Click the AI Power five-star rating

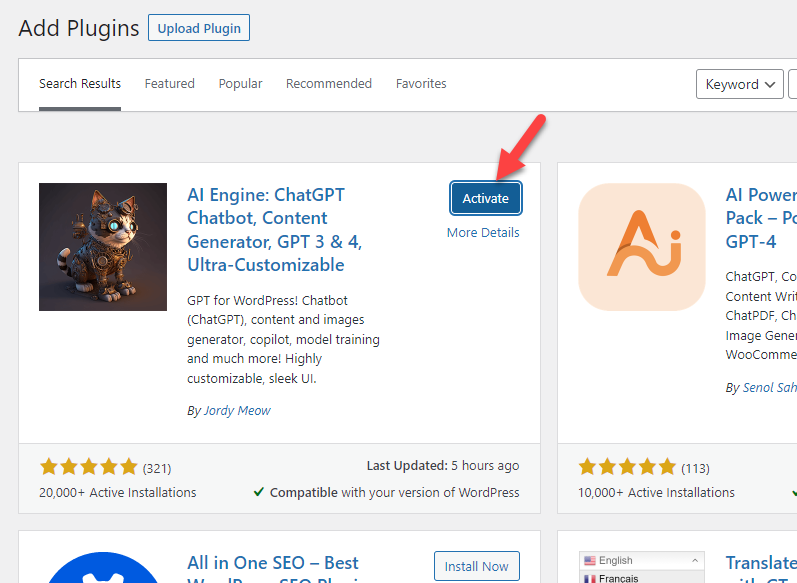point(627,467)
